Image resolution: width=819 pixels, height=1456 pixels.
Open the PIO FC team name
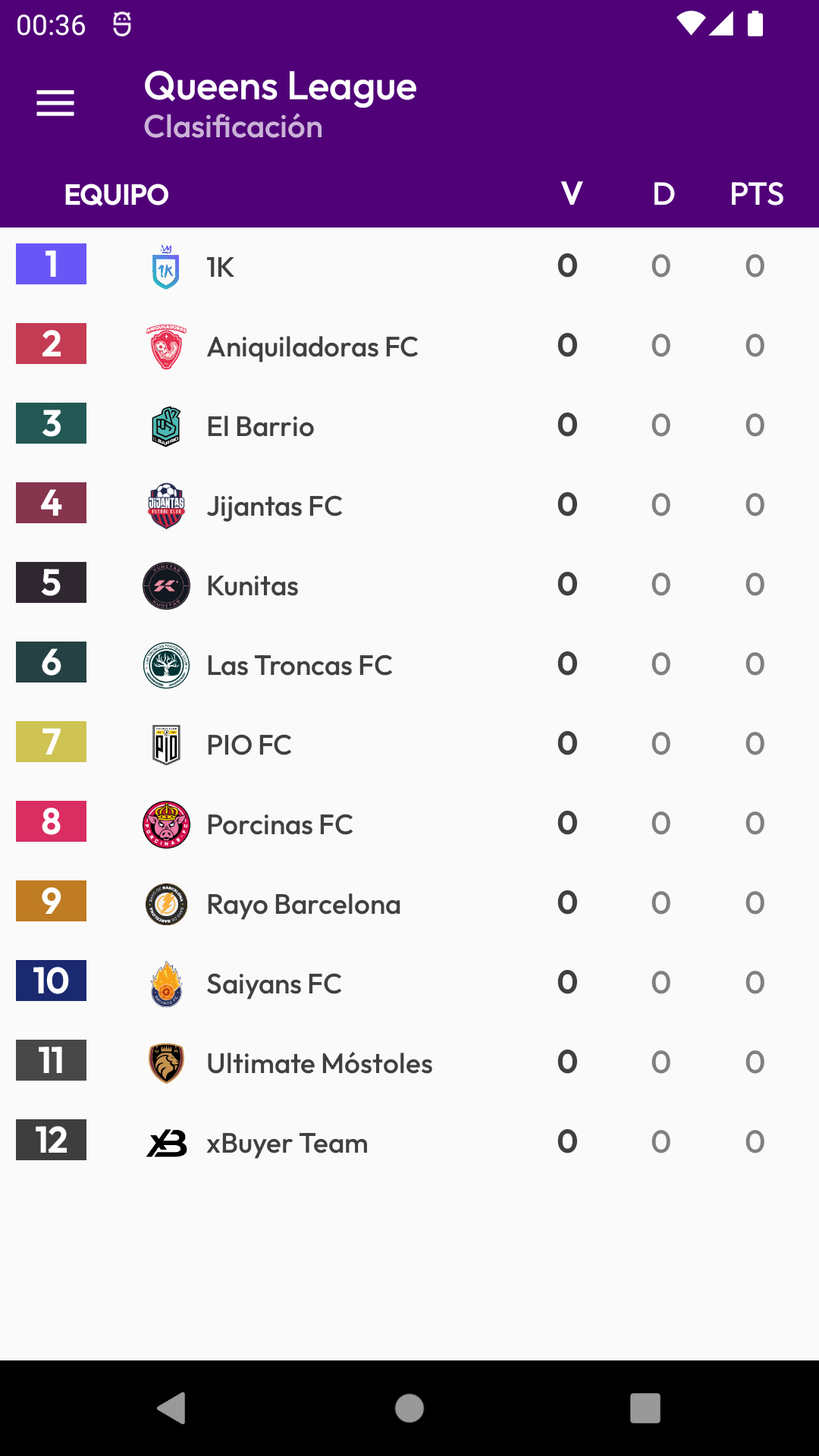tap(249, 745)
